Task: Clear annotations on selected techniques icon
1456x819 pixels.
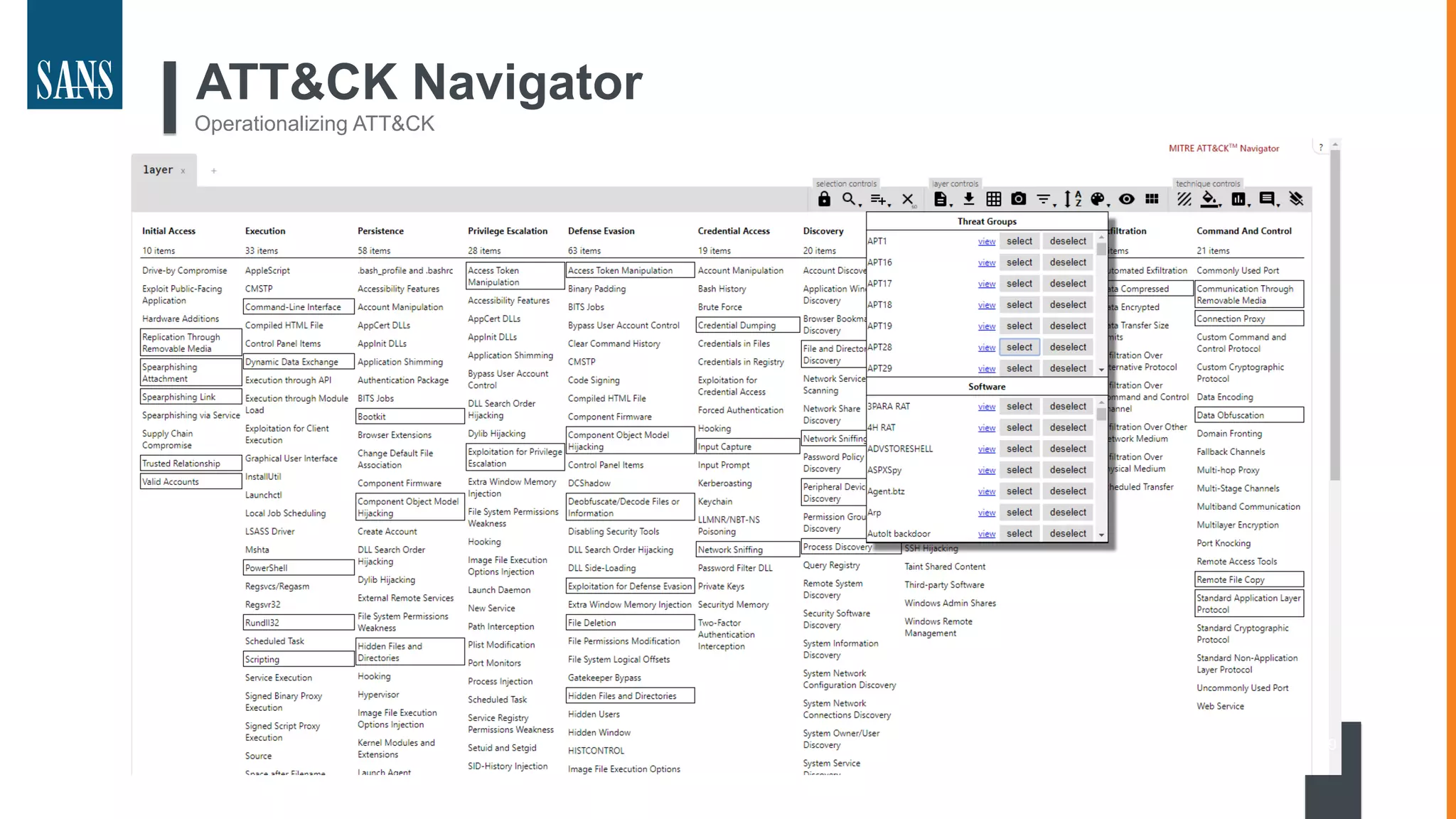Action: pyautogui.click(x=1296, y=199)
